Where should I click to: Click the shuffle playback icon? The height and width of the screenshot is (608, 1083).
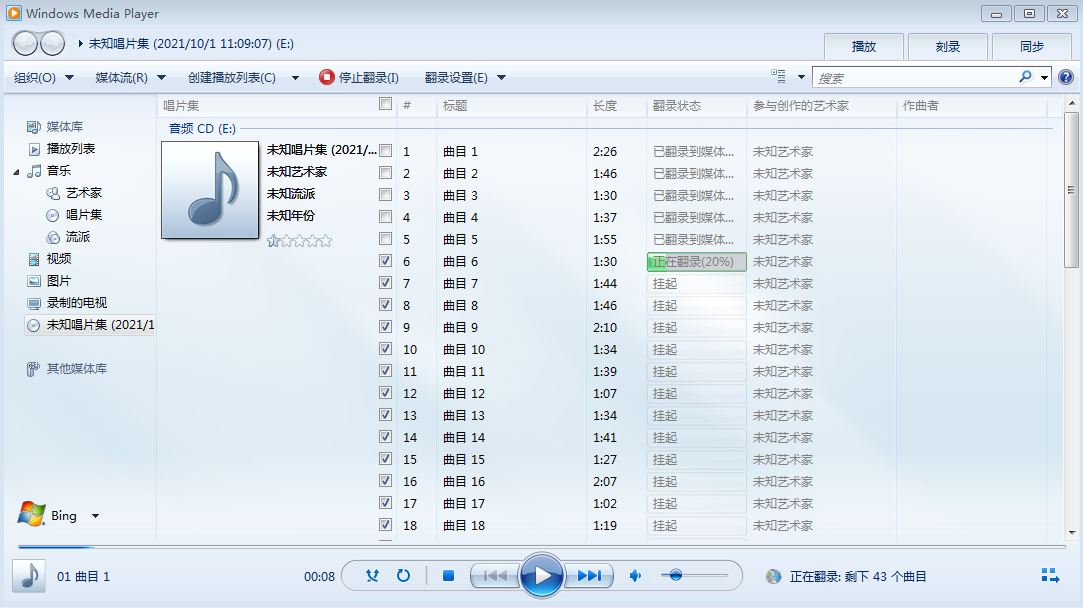372,575
